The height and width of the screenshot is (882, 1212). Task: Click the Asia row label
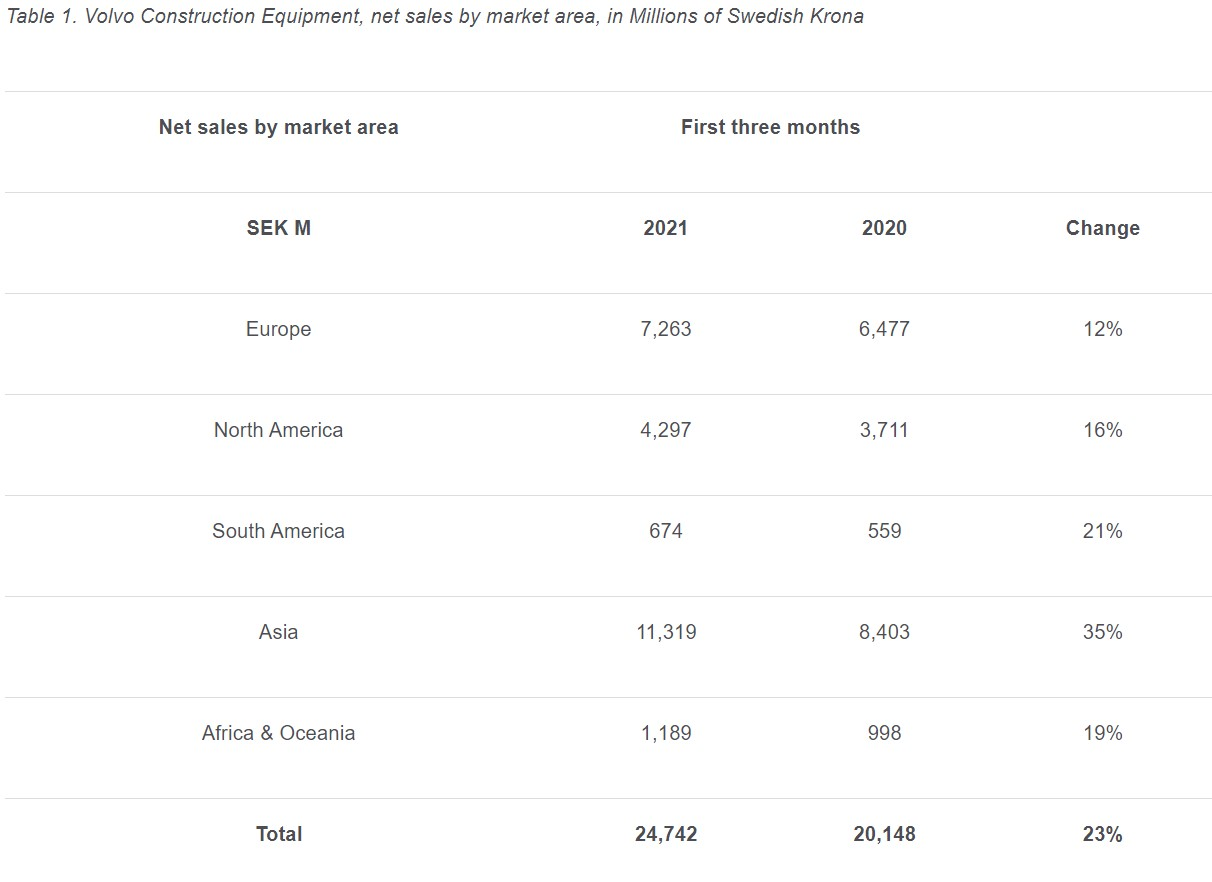coord(278,632)
